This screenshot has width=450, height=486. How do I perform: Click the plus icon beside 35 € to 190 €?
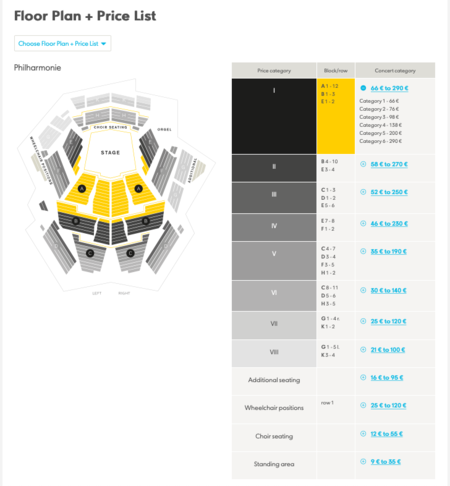[363, 251]
